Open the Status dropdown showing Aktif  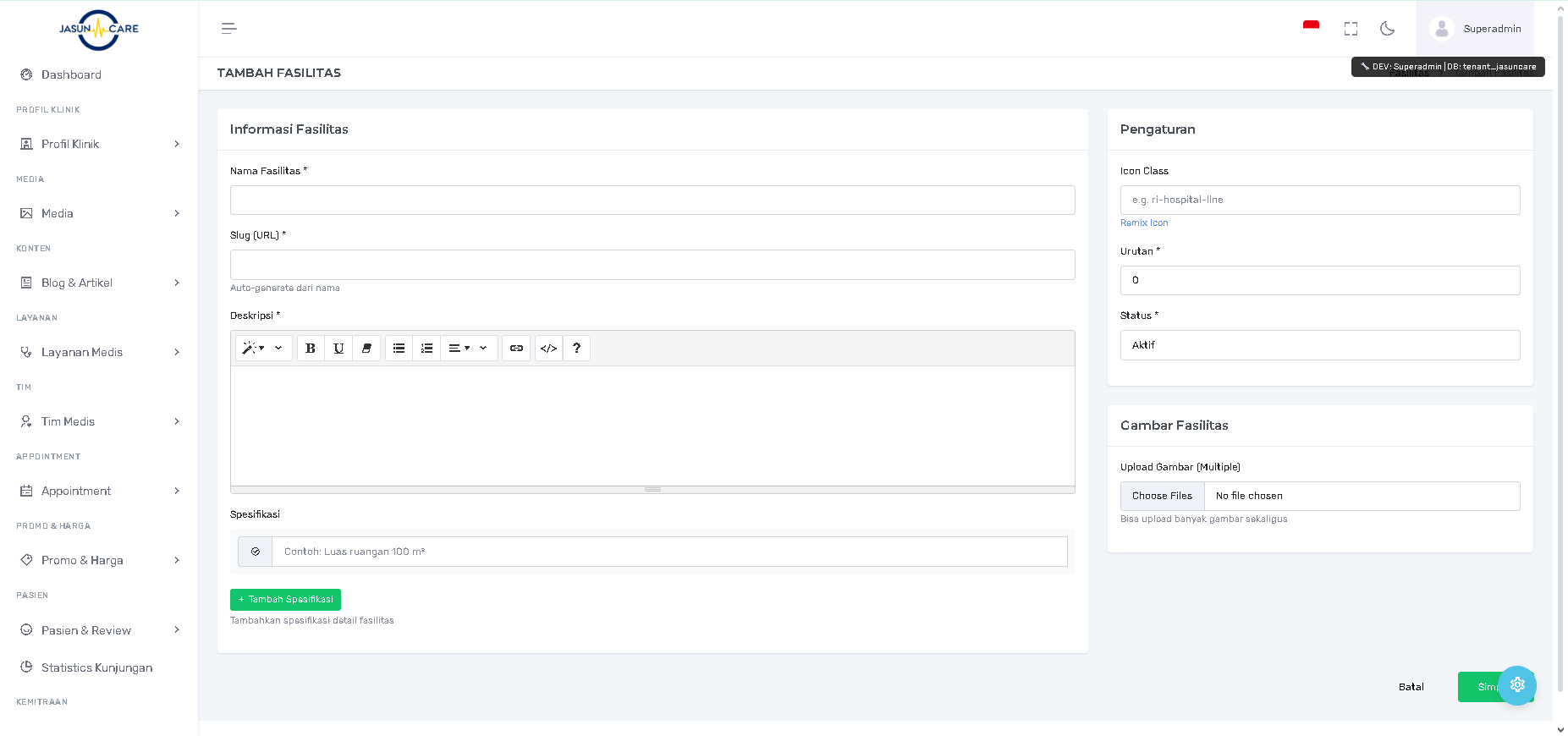1319,345
